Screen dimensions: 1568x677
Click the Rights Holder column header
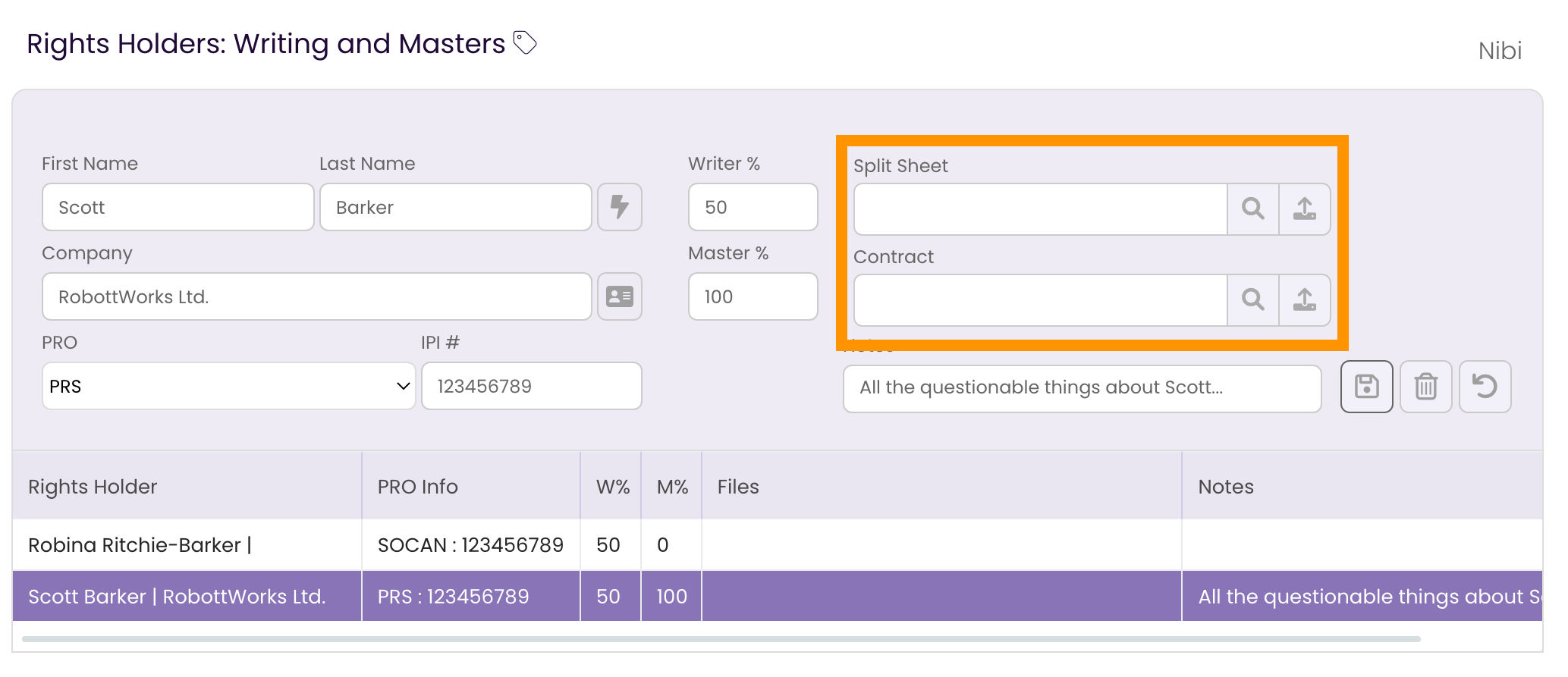[x=187, y=486]
